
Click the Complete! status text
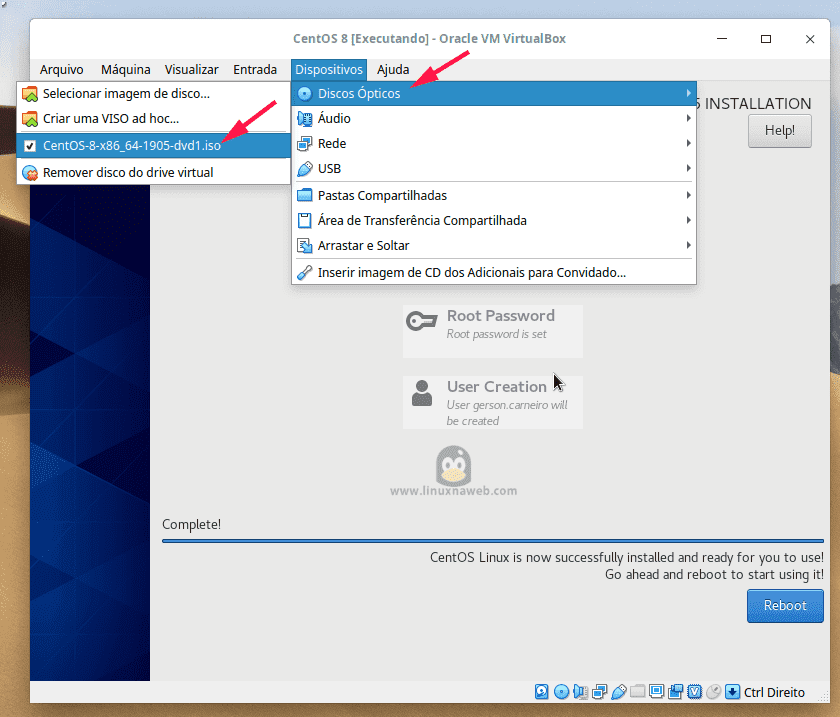(x=191, y=524)
